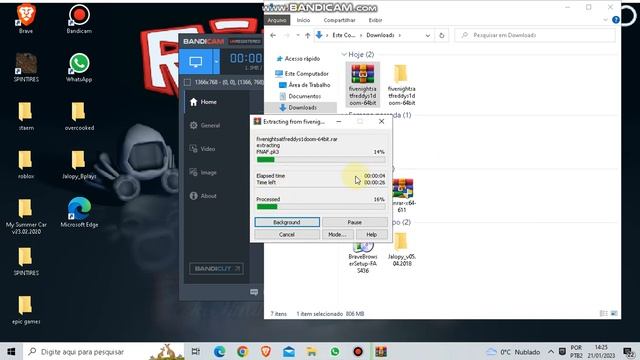Click Mode... button in extraction dialog
The height and width of the screenshot is (360, 640).
point(337,234)
